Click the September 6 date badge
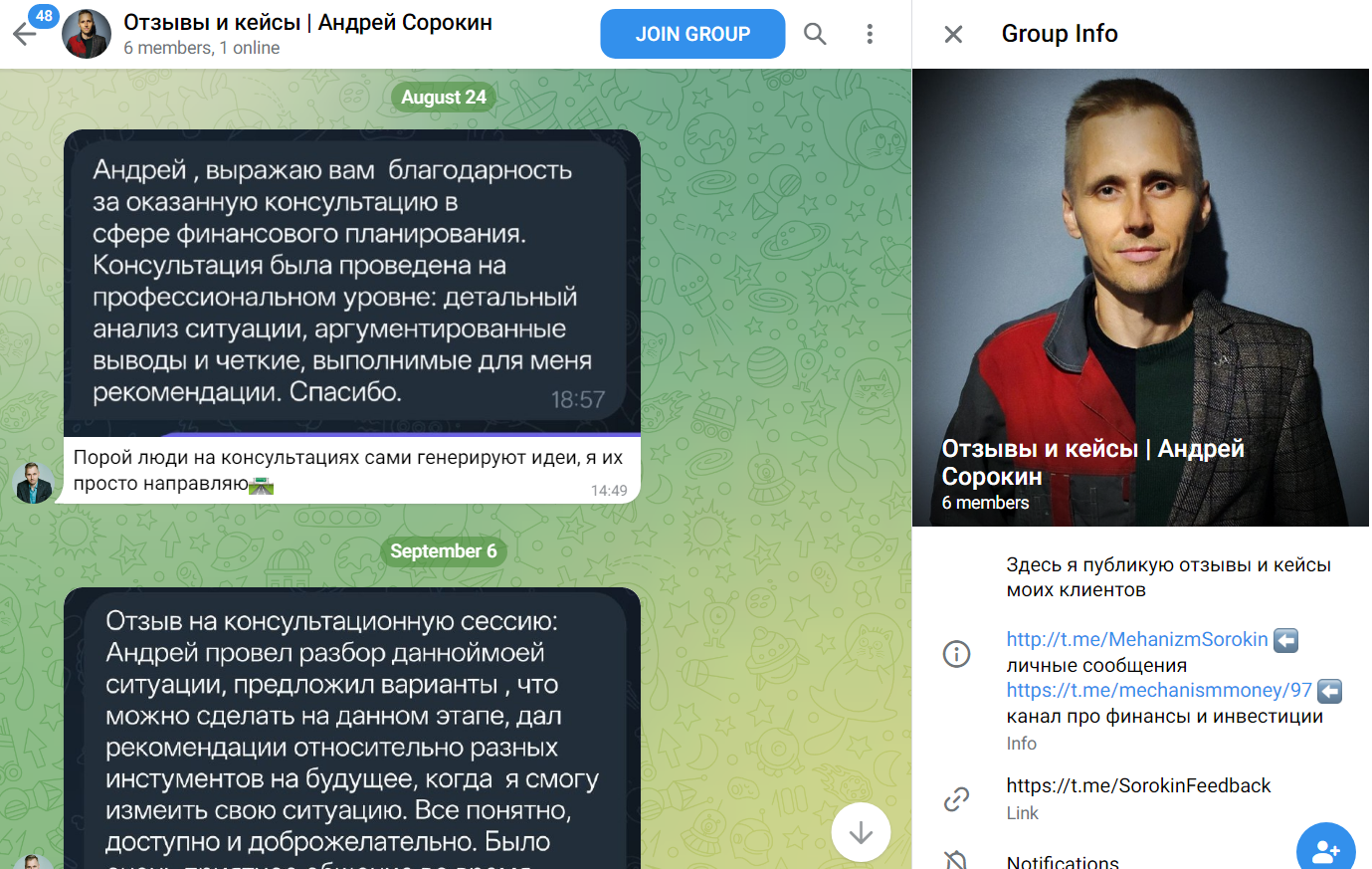Image resolution: width=1372 pixels, height=869 pixels. pyautogui.click(x=443, y=551)
